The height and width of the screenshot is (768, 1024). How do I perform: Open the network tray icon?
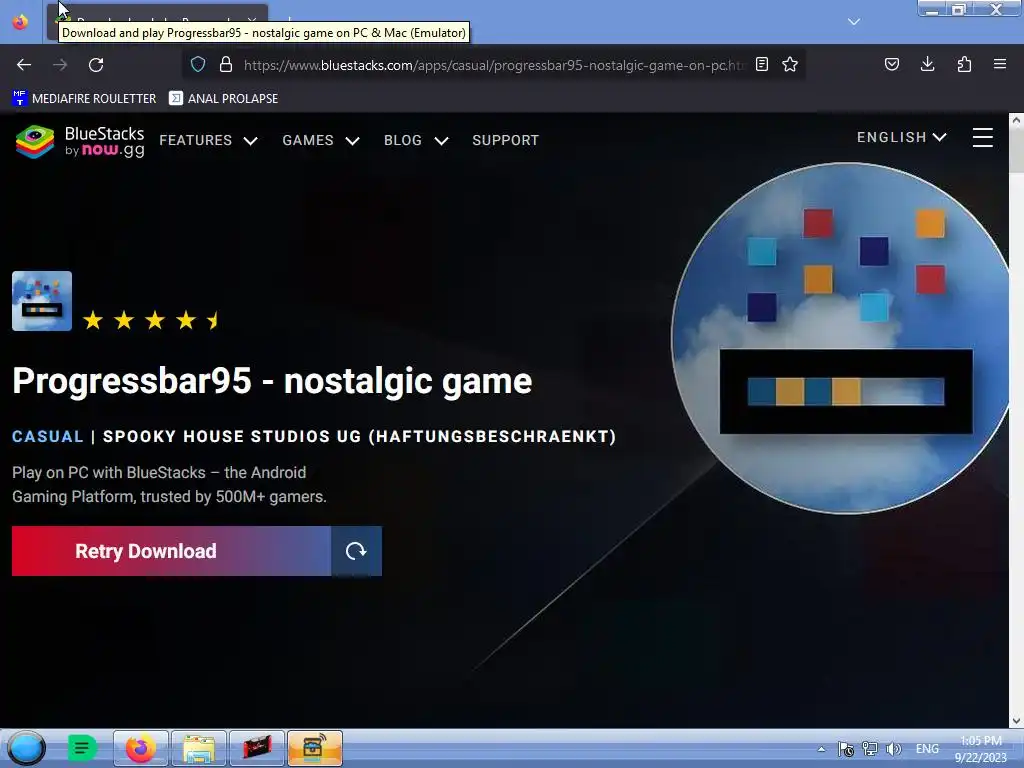tap(870, 749)
